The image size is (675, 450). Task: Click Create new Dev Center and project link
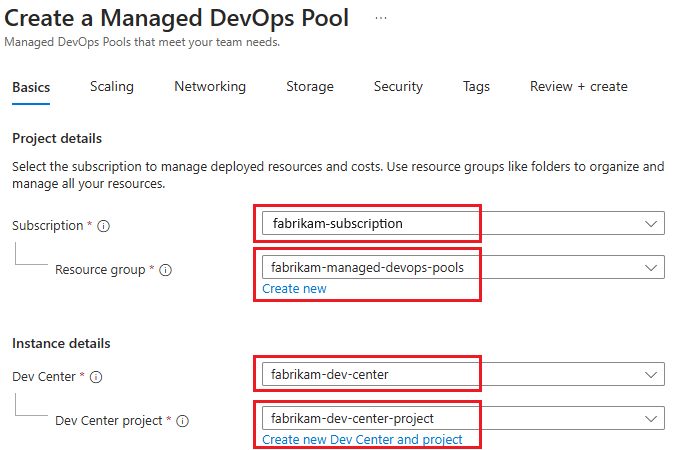coord(362,439)
